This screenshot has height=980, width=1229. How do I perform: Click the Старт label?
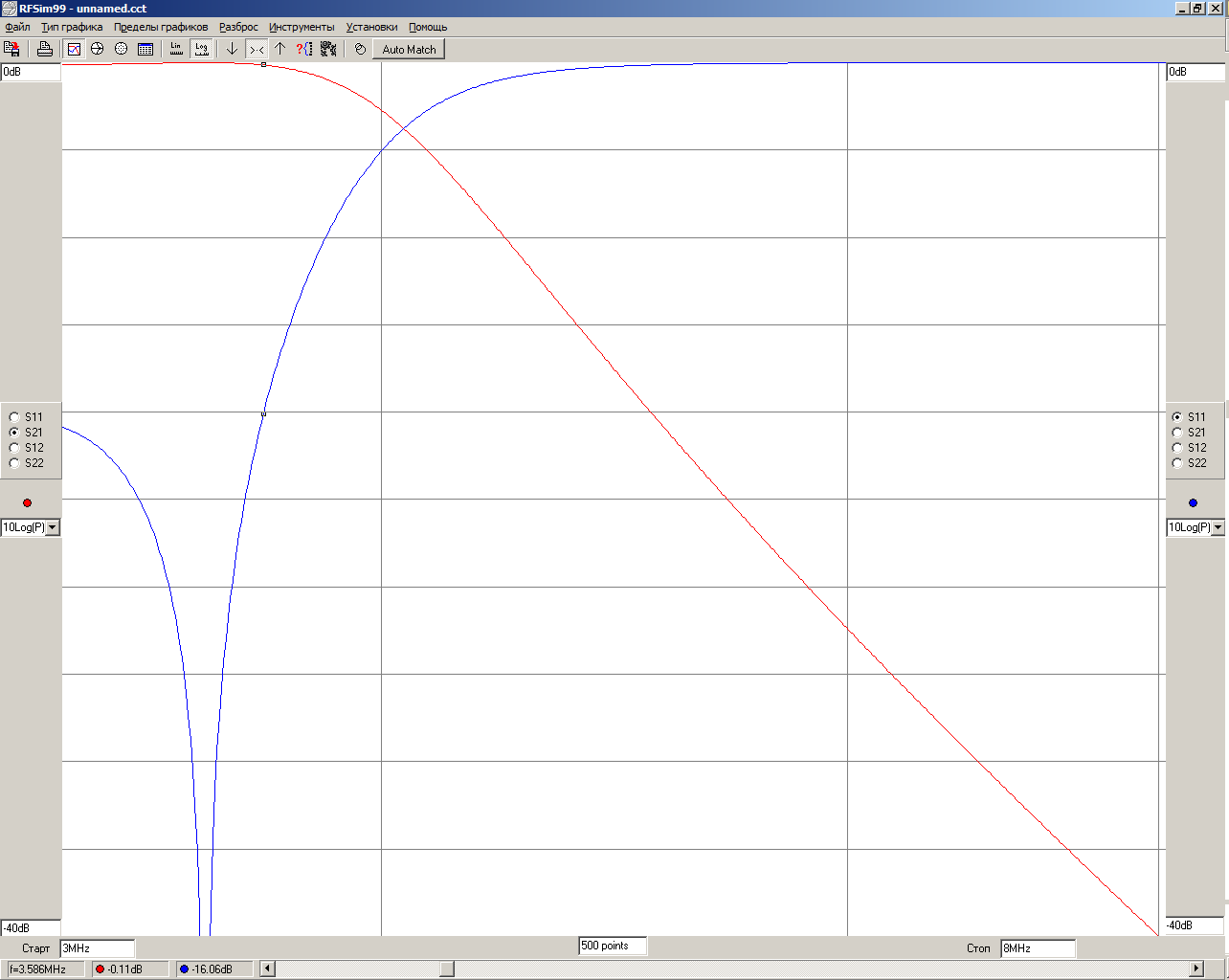tap(35, 948)
